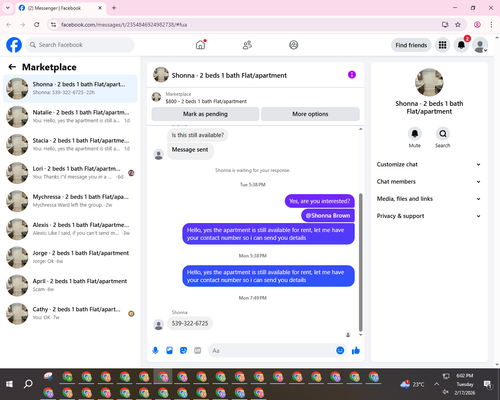Click Find friends button
This screenshot has width=500, height=400.
click(411, 45)
